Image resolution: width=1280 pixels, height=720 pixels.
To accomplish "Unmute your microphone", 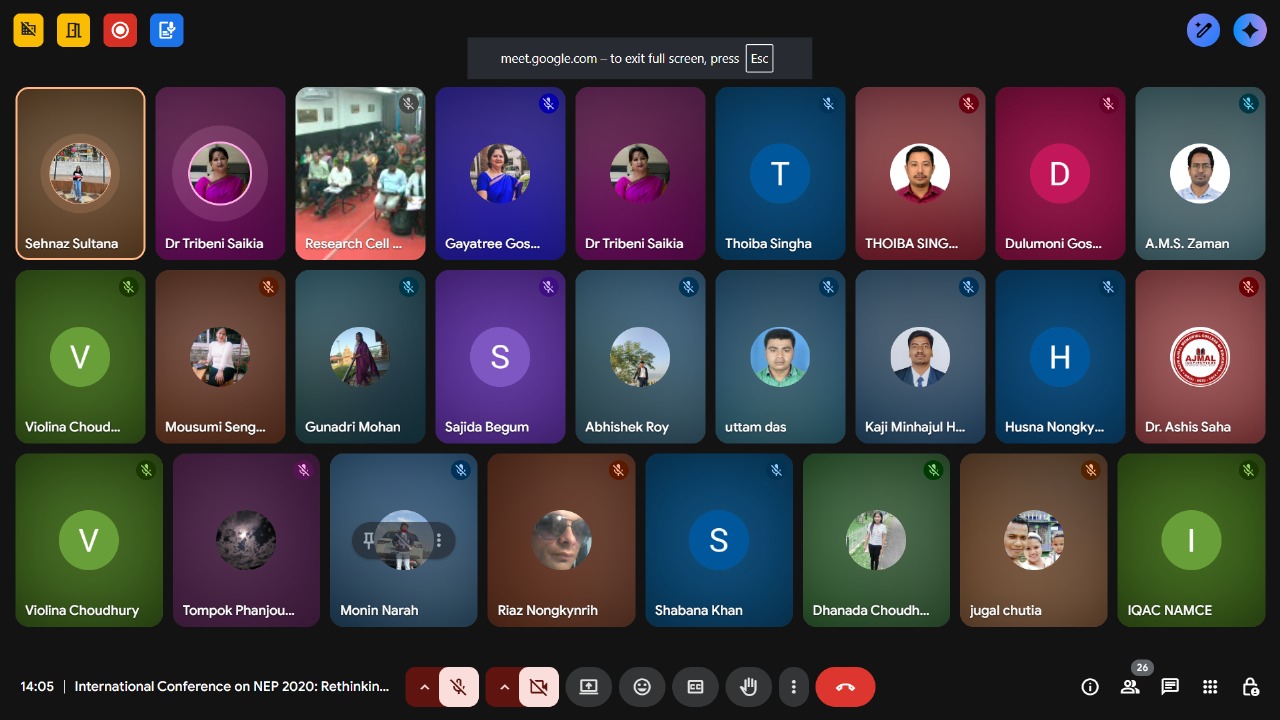I will tap(458, 687).
